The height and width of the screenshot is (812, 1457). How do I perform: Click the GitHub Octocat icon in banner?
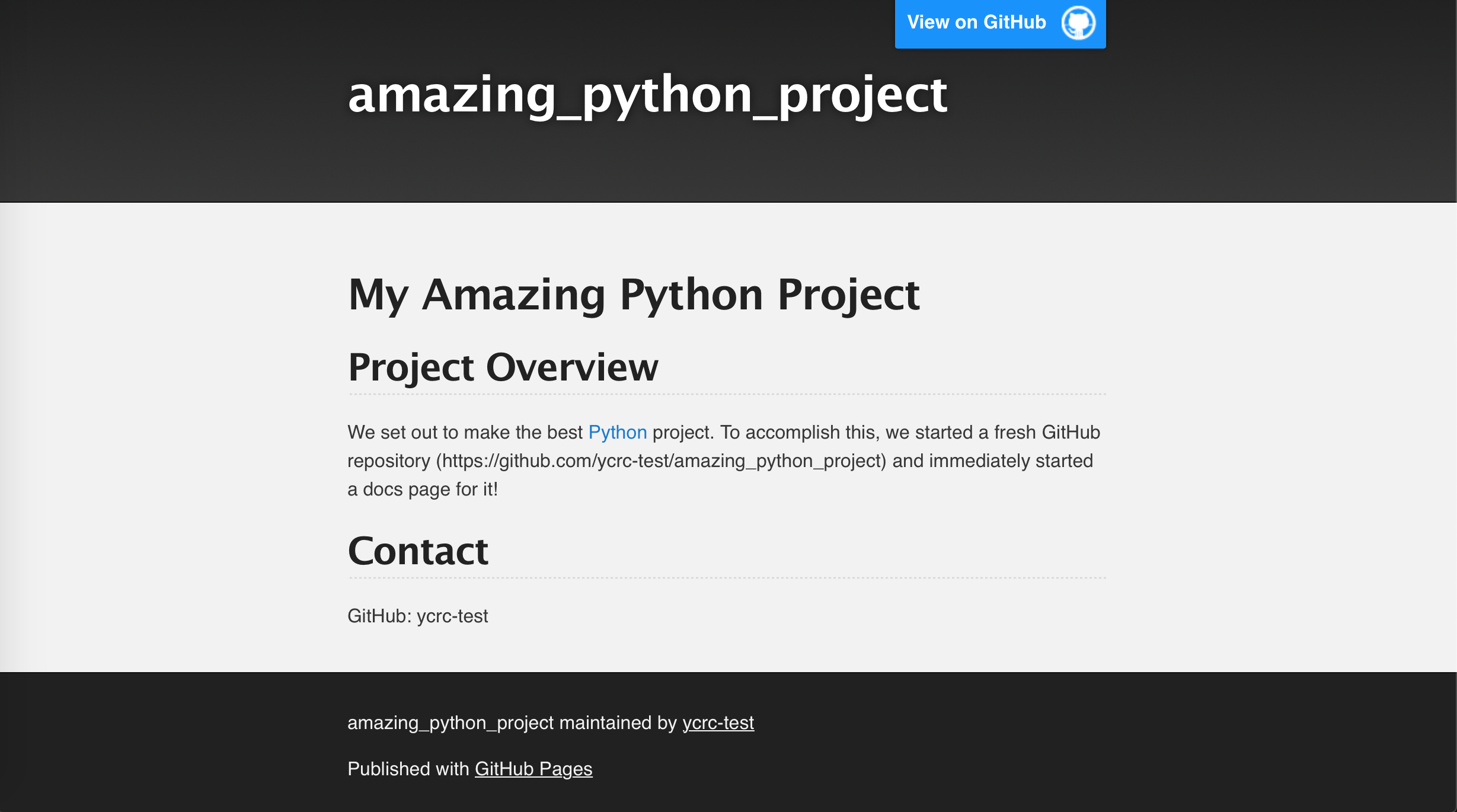[x=1078, y=23]
